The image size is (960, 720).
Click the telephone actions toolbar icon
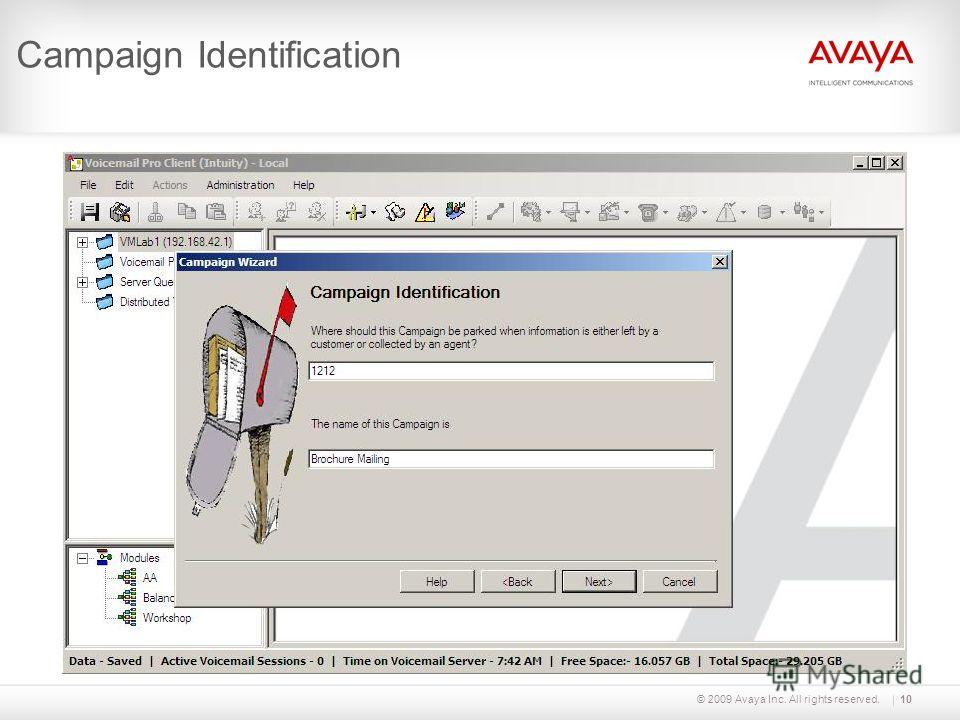click(648, 212)
